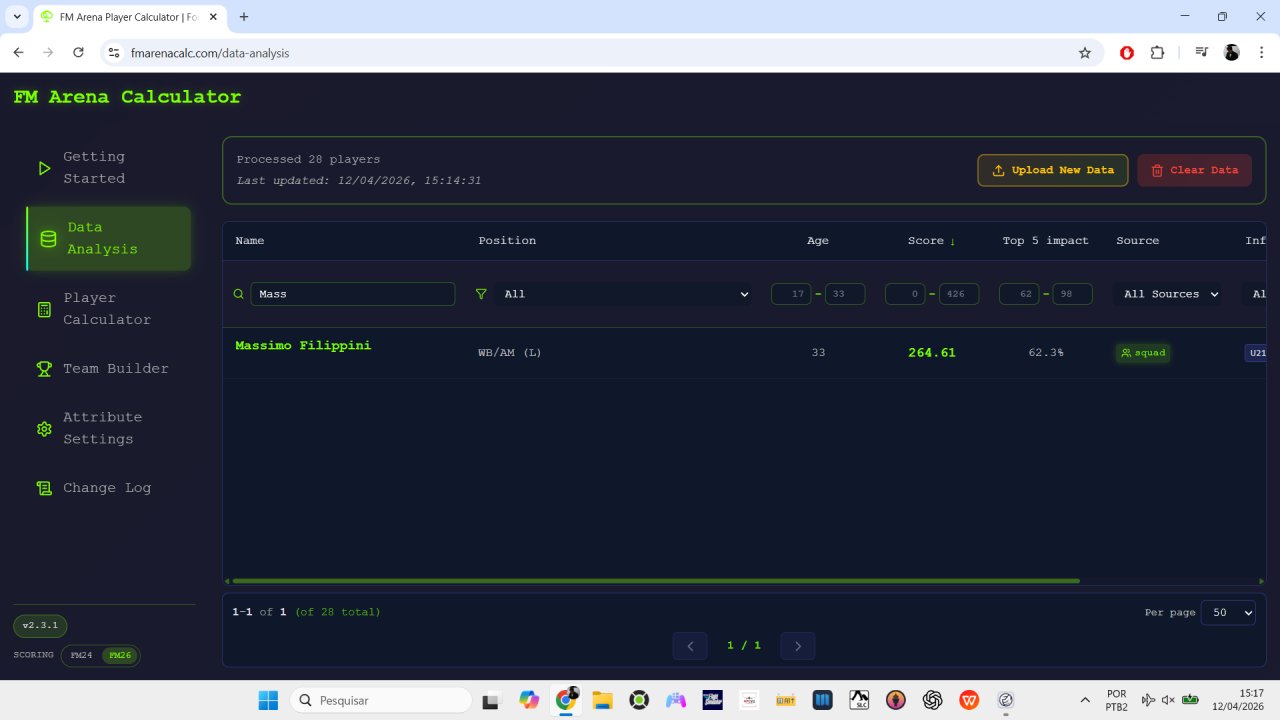
Task: Click the Windows taskbar search box
Action: coord(381,700)
